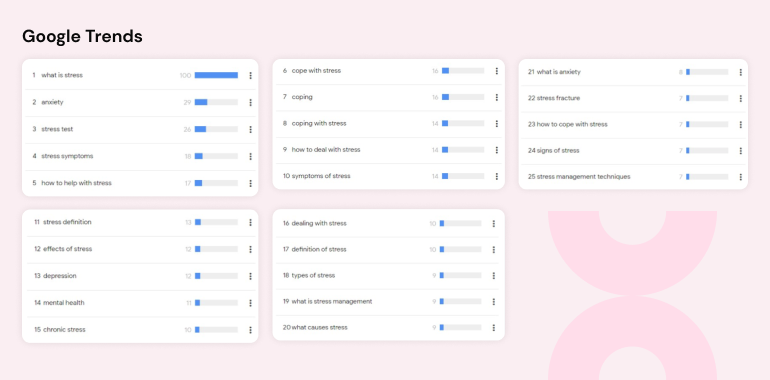Open the three-dot menu for 'coping with stress'

(x=497, y=124)
